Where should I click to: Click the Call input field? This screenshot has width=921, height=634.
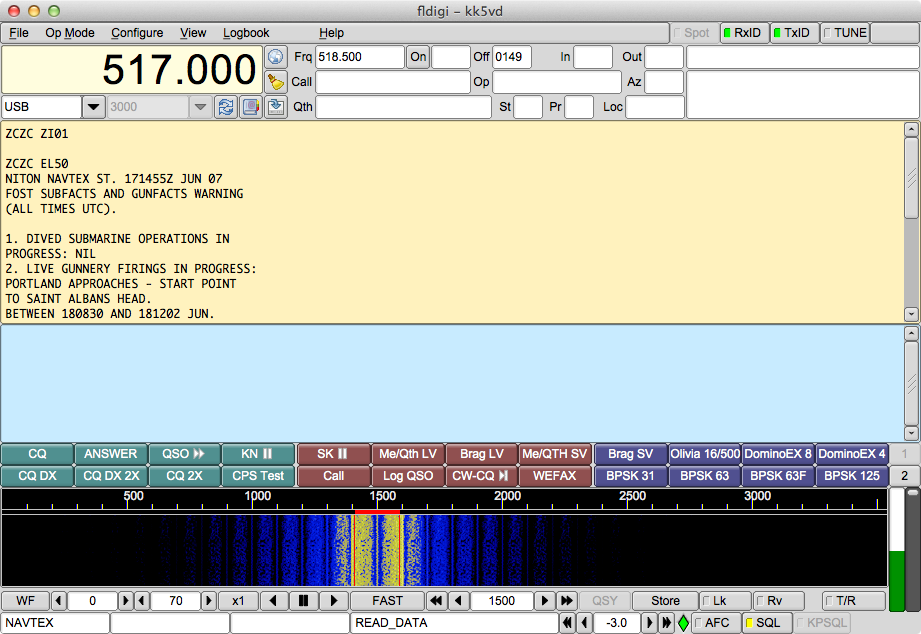pyautogui.click(x=392, y=82)
